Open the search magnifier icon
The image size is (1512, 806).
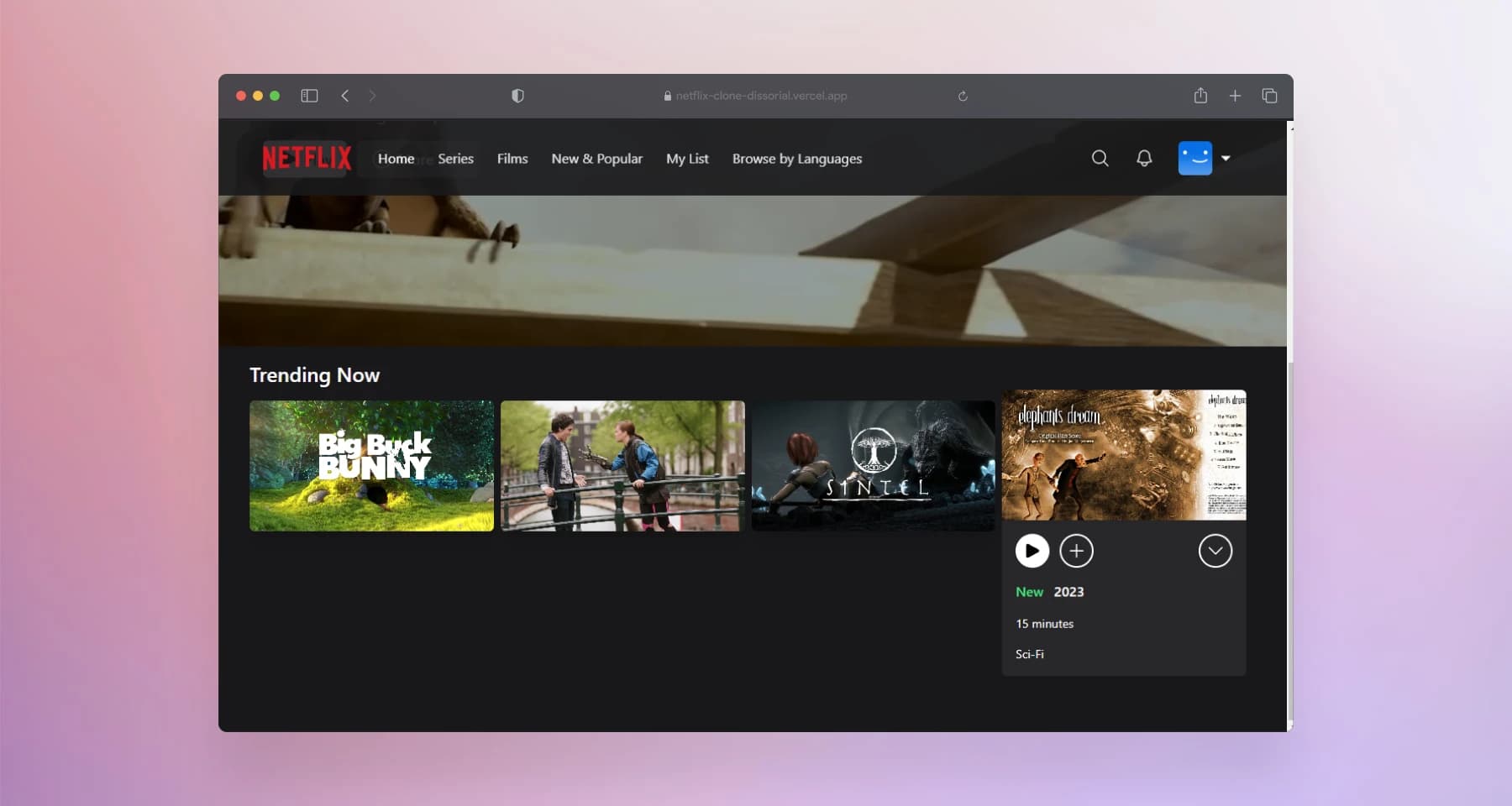pyautogui.click(x=1100, y=158)
